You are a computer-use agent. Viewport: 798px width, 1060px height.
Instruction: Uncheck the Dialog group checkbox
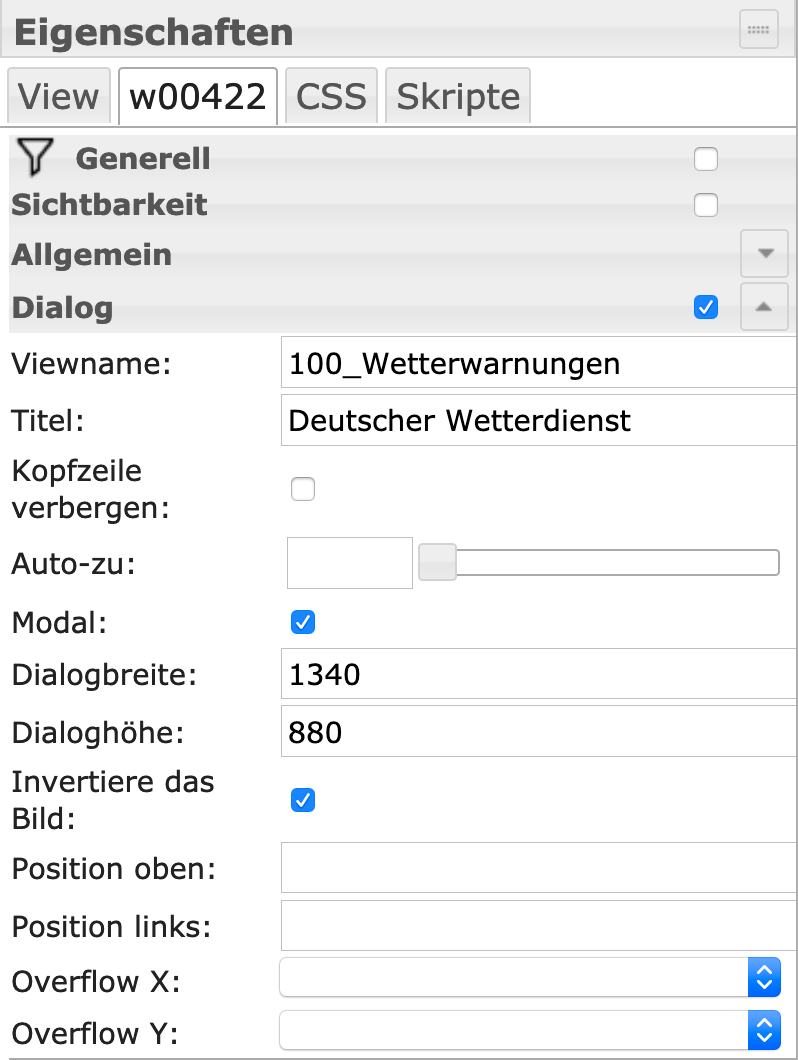(x=706, y=308)
